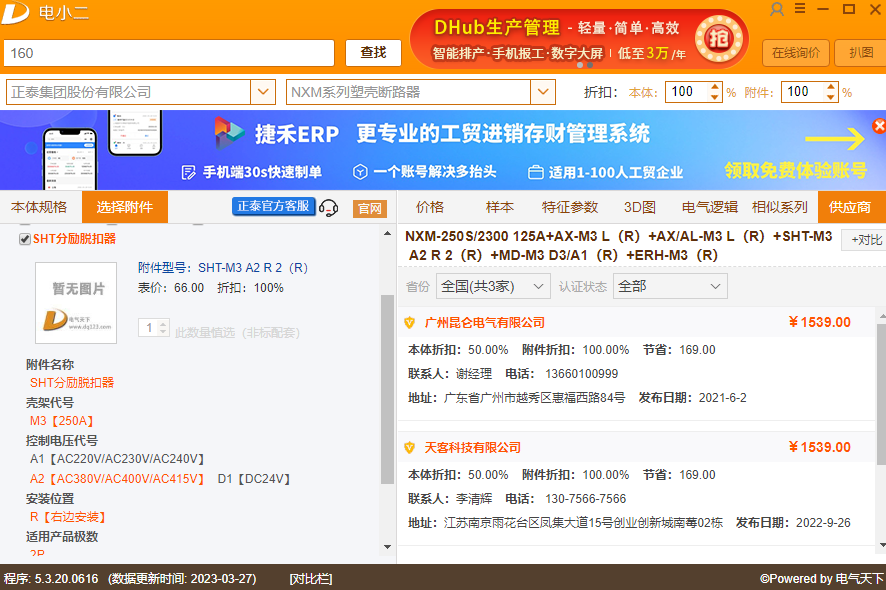Click the user account icon
The image size is (886, 590).
777,9
